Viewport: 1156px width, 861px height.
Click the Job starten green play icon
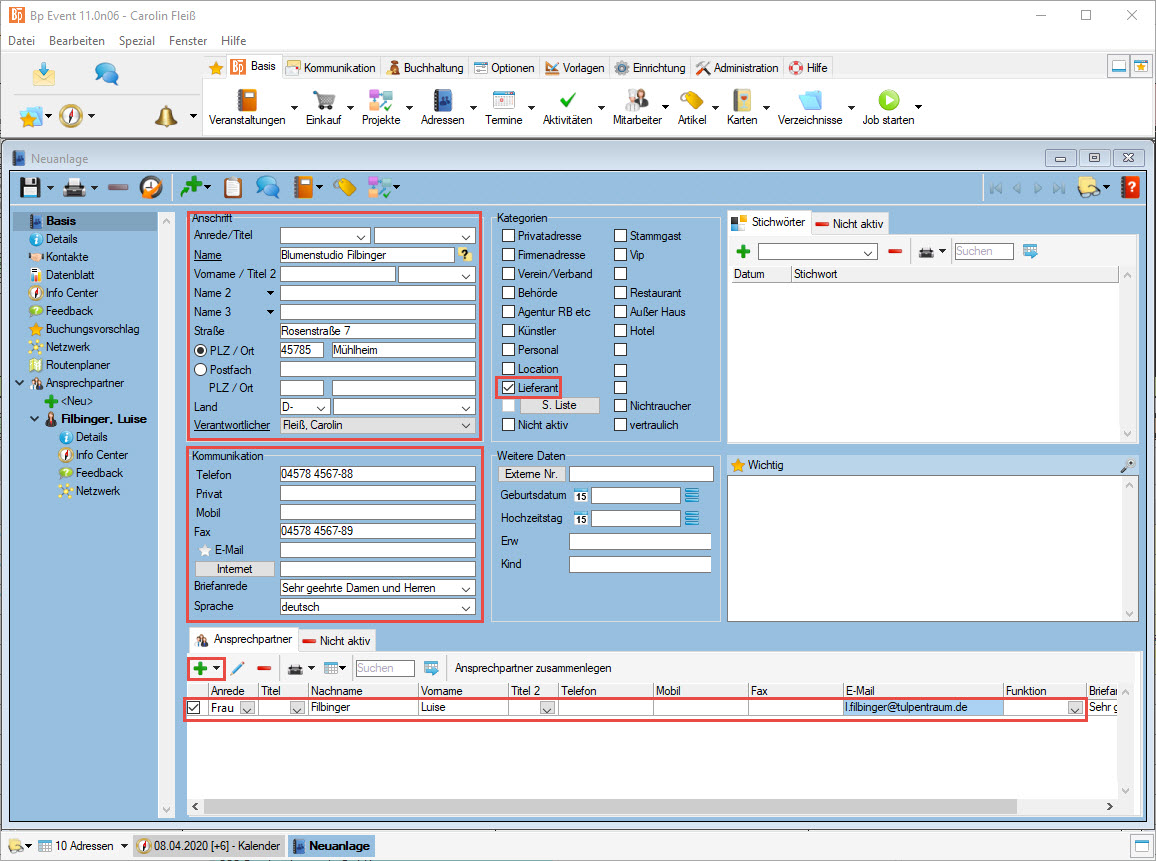click(x=888, y=100)
